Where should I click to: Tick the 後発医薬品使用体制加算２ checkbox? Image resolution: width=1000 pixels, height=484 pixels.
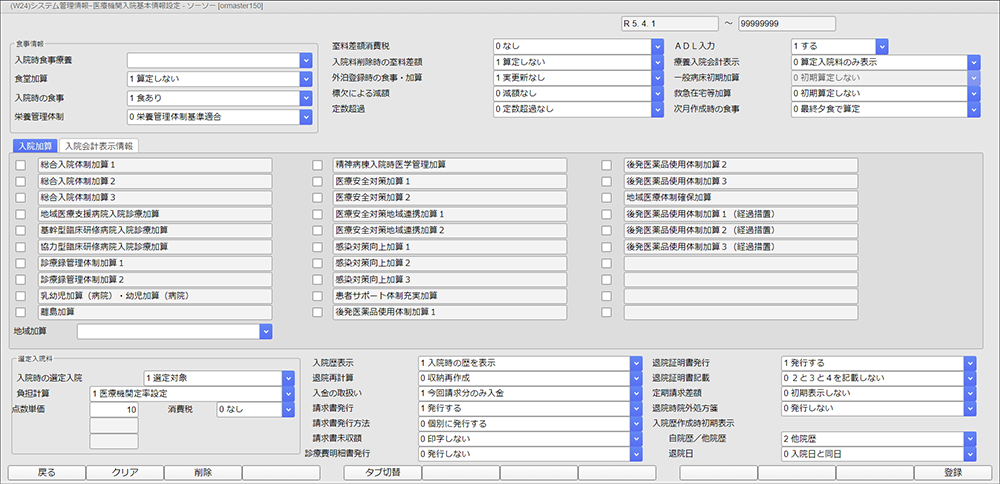click(606, 165)
